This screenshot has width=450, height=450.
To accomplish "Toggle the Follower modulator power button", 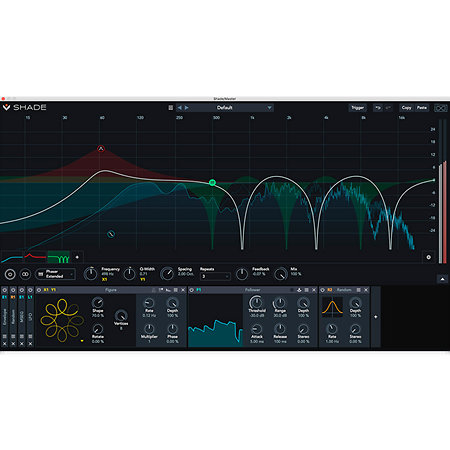I will [x=191, y=290].
